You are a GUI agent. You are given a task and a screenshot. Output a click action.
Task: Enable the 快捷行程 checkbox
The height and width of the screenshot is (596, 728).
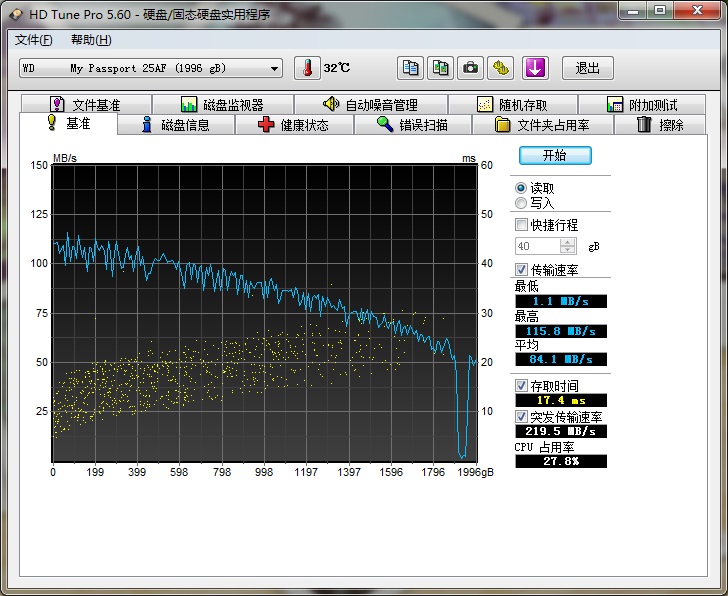(x=521, y=225)
